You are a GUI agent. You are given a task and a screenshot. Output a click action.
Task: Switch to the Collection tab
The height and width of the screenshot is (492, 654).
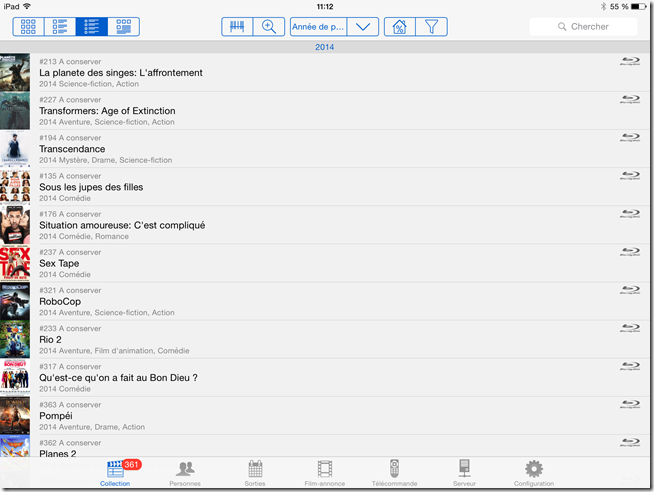[x=115, y=473]
